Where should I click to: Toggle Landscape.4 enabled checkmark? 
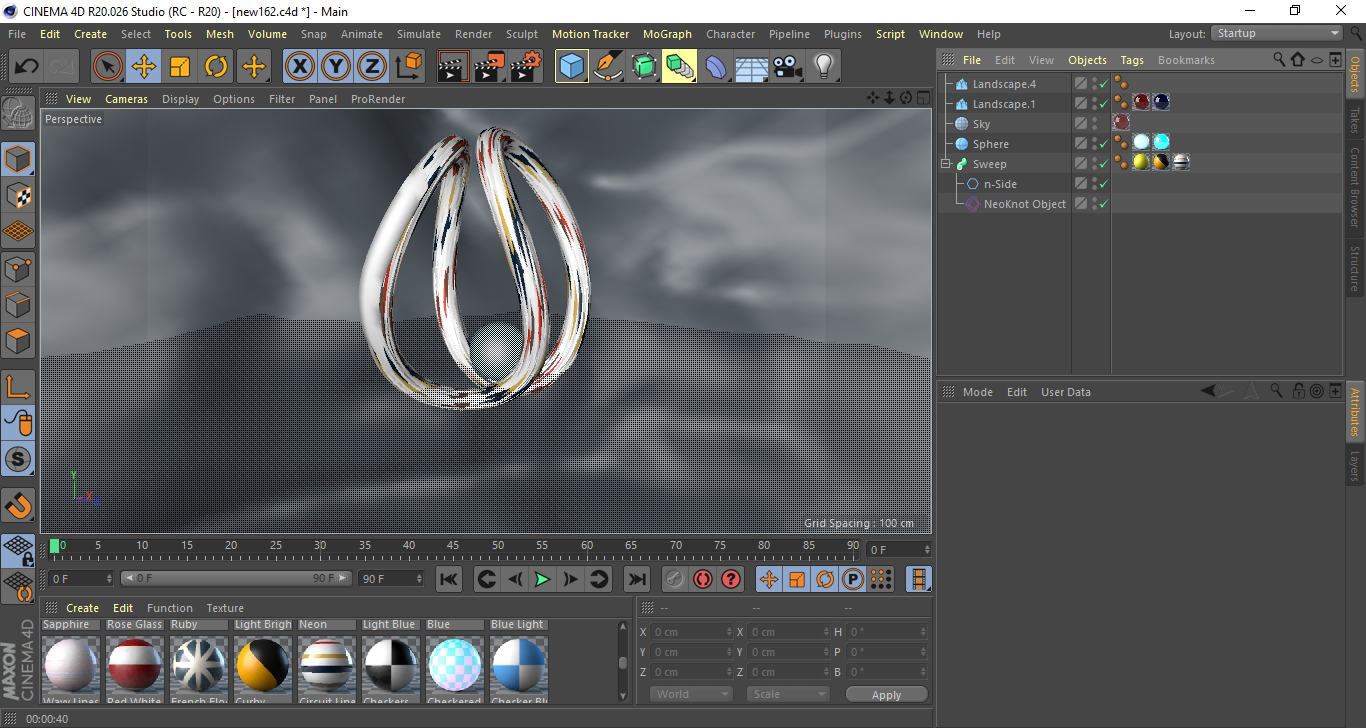(x=1102, y=84)
